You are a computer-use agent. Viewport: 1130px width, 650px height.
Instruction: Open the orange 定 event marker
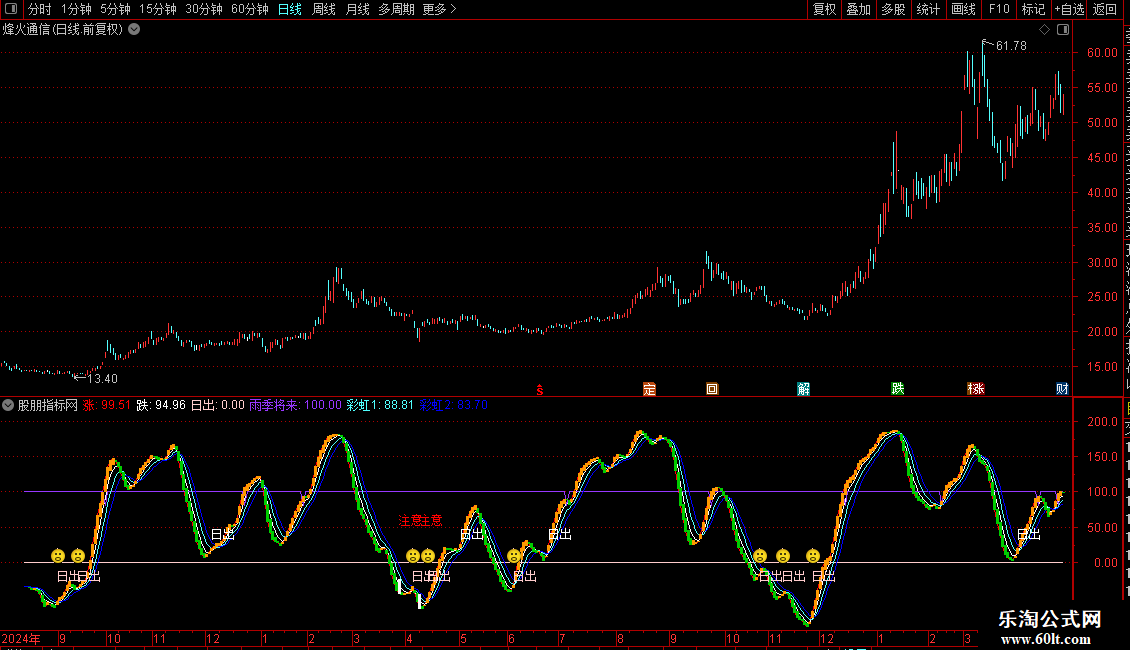649,389
